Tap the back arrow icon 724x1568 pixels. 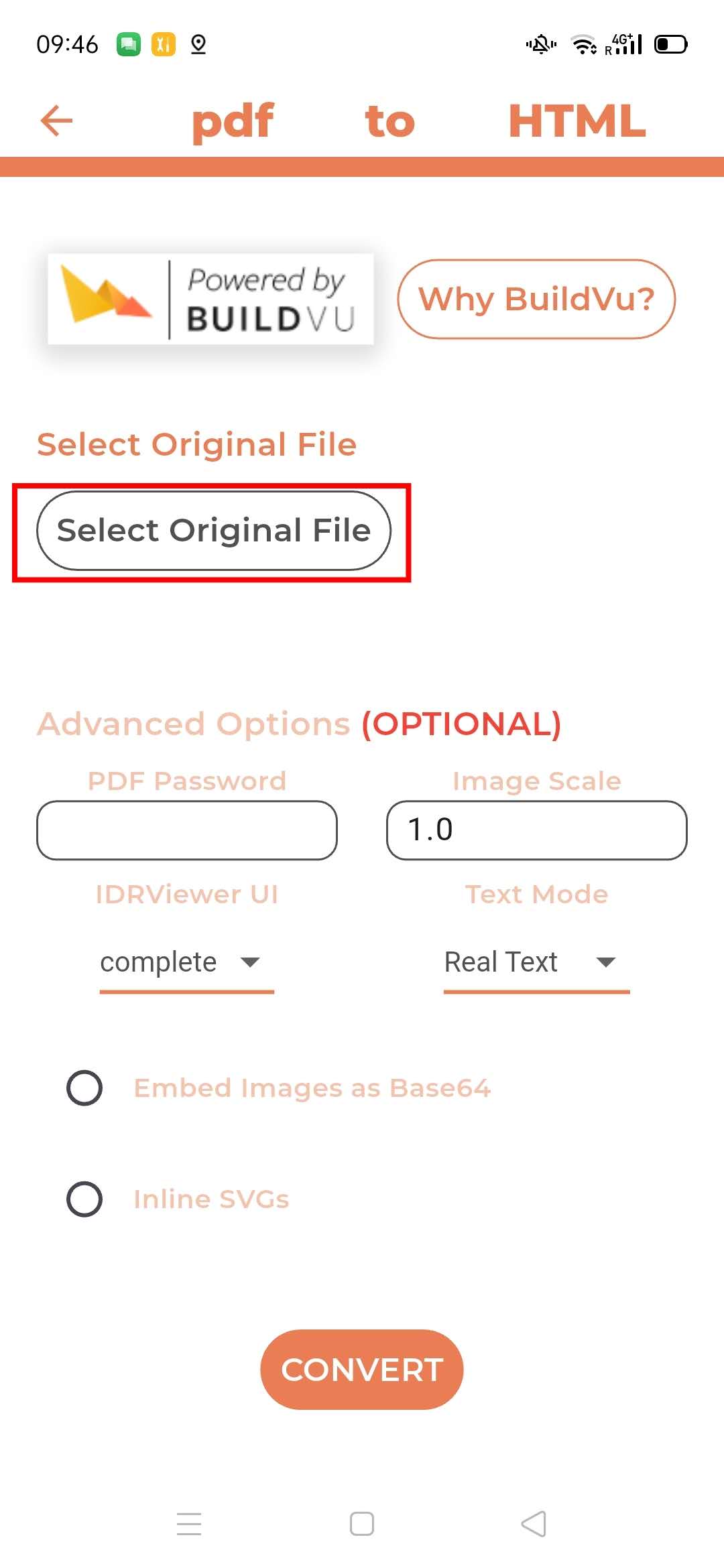point(56,121)
